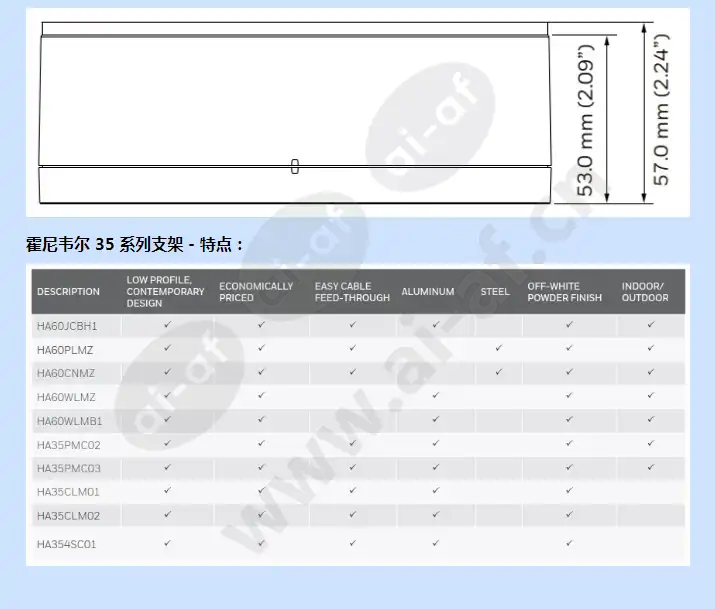Click HA60JCBH1 Easy Cable Feed-Through checkmark
Viewport: 715px width, 609px height.
[x=352, y=325]
